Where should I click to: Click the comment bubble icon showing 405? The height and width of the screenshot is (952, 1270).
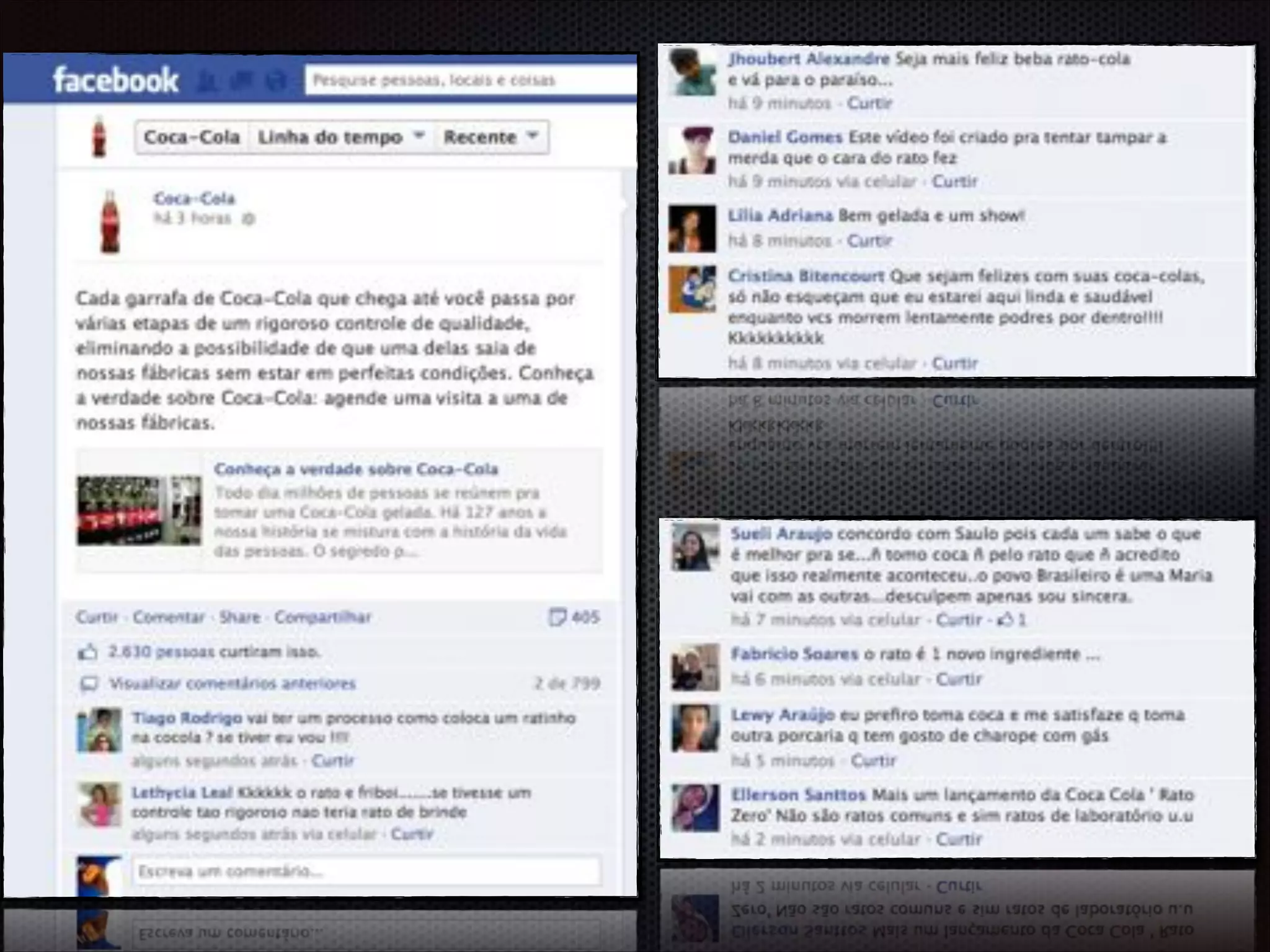[557, 617]
